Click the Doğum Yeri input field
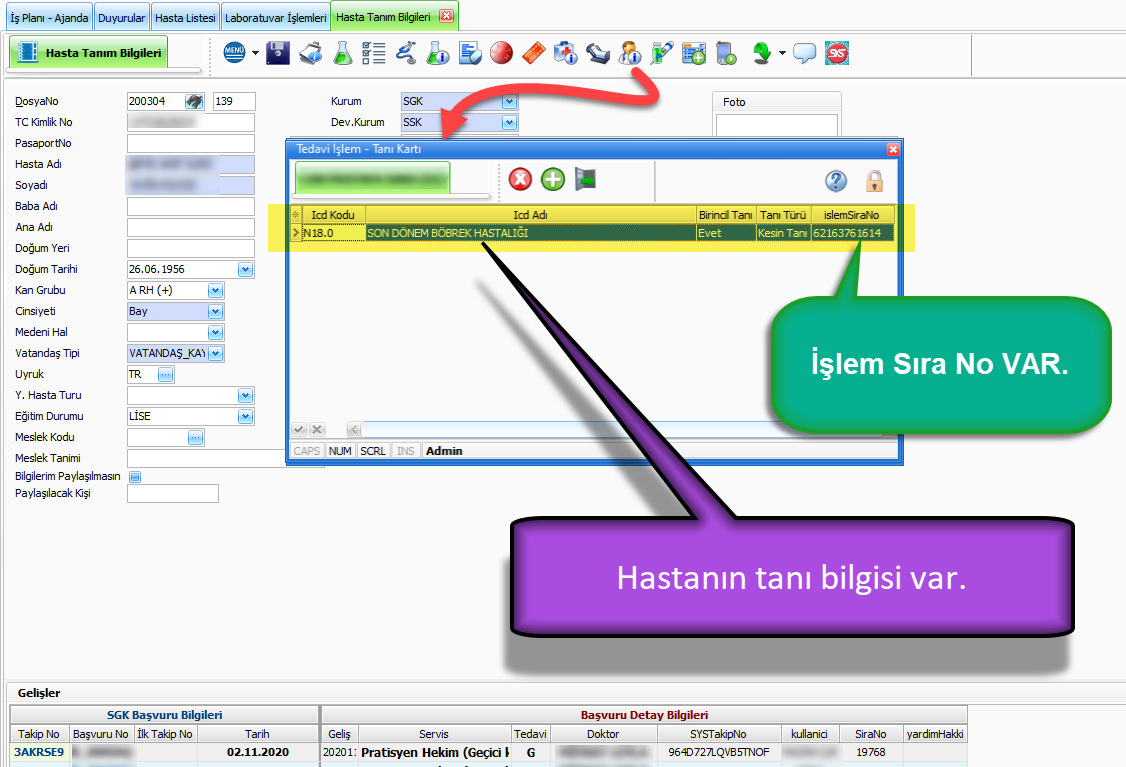Image resolution: width=1126 pixels, height=767 pixels. pyautogui.click(x=191, y=248)
